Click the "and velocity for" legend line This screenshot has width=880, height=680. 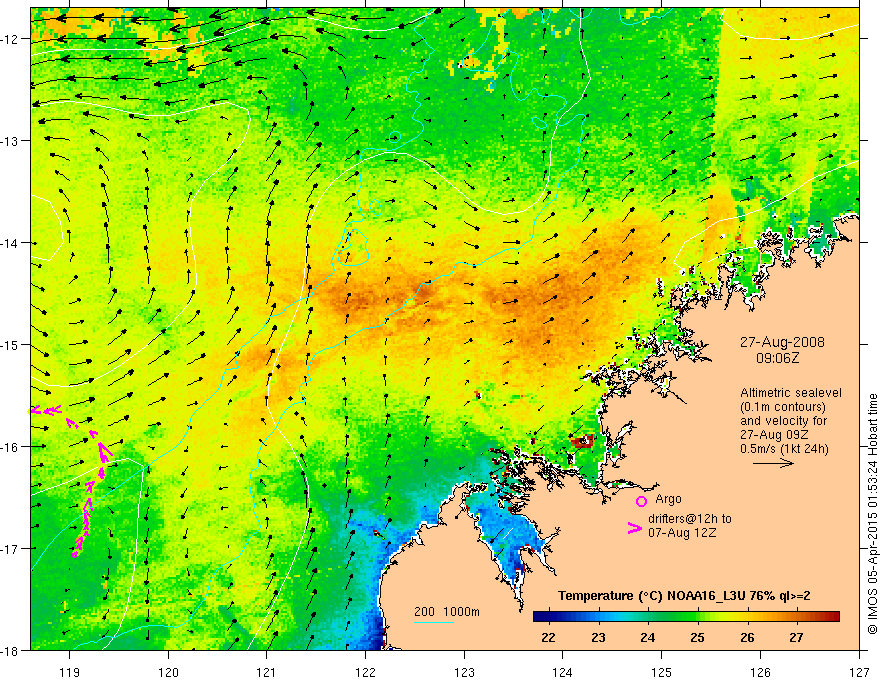[783, 421]
